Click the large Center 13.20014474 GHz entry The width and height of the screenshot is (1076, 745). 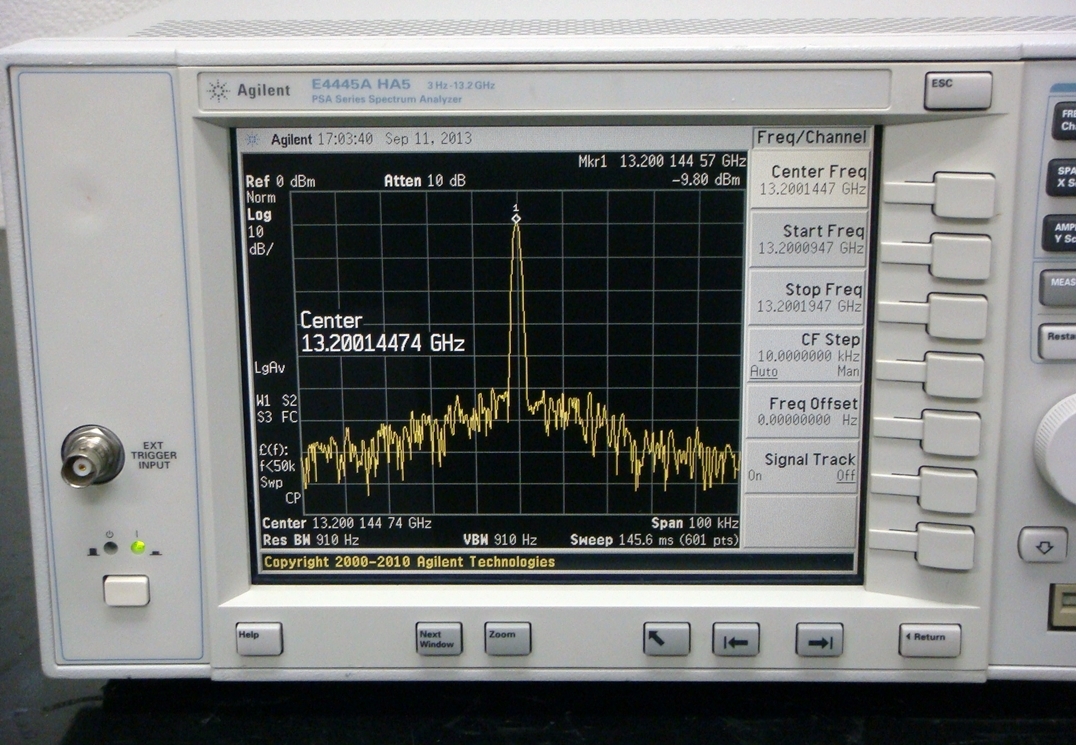383,332
